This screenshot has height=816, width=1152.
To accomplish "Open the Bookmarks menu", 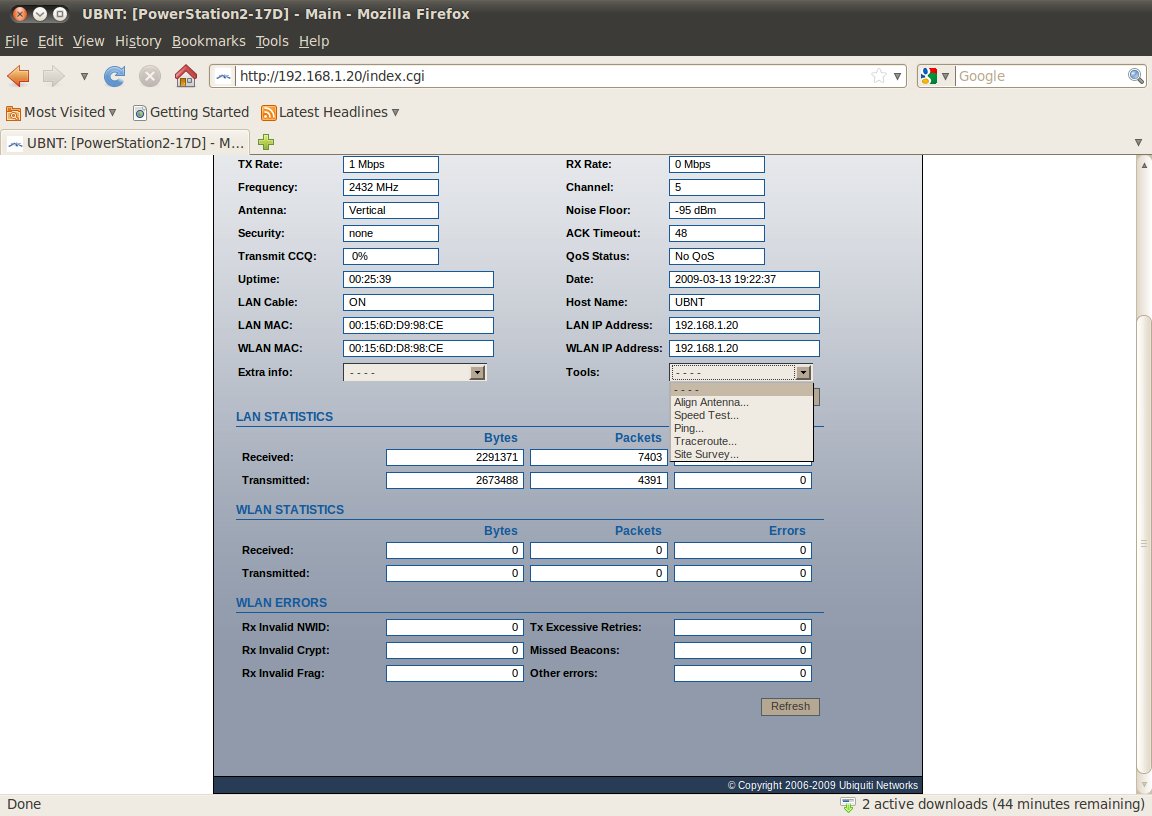I will pyautogui.click(x=208, y=41).
